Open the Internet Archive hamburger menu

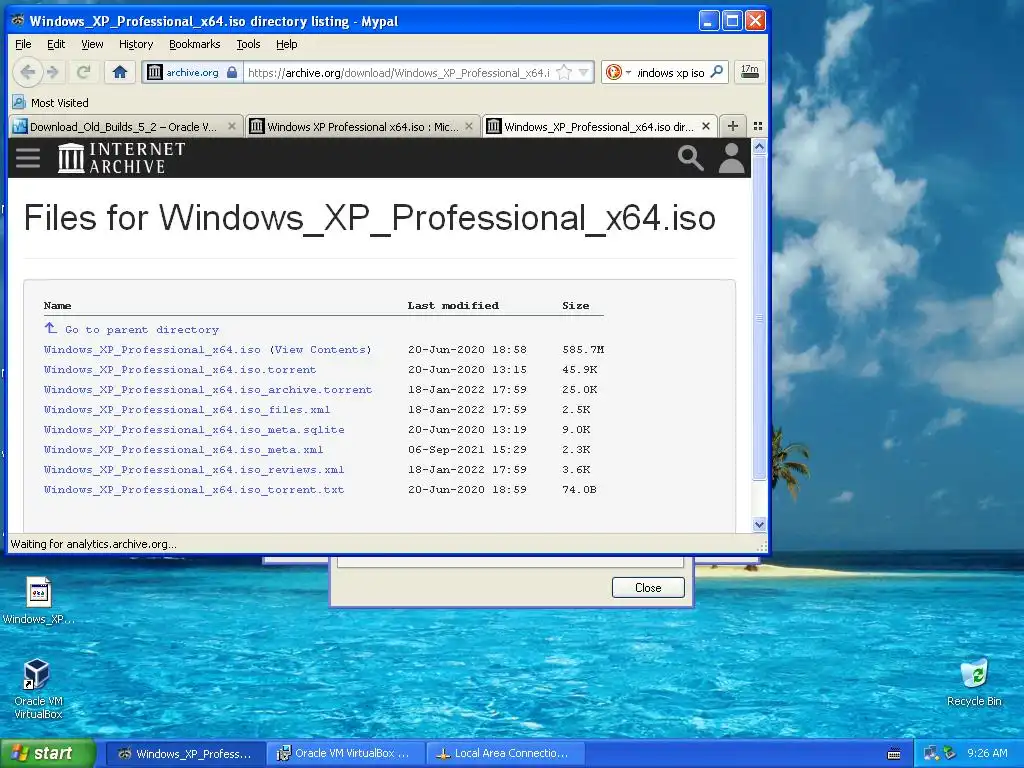pos(28,158)
